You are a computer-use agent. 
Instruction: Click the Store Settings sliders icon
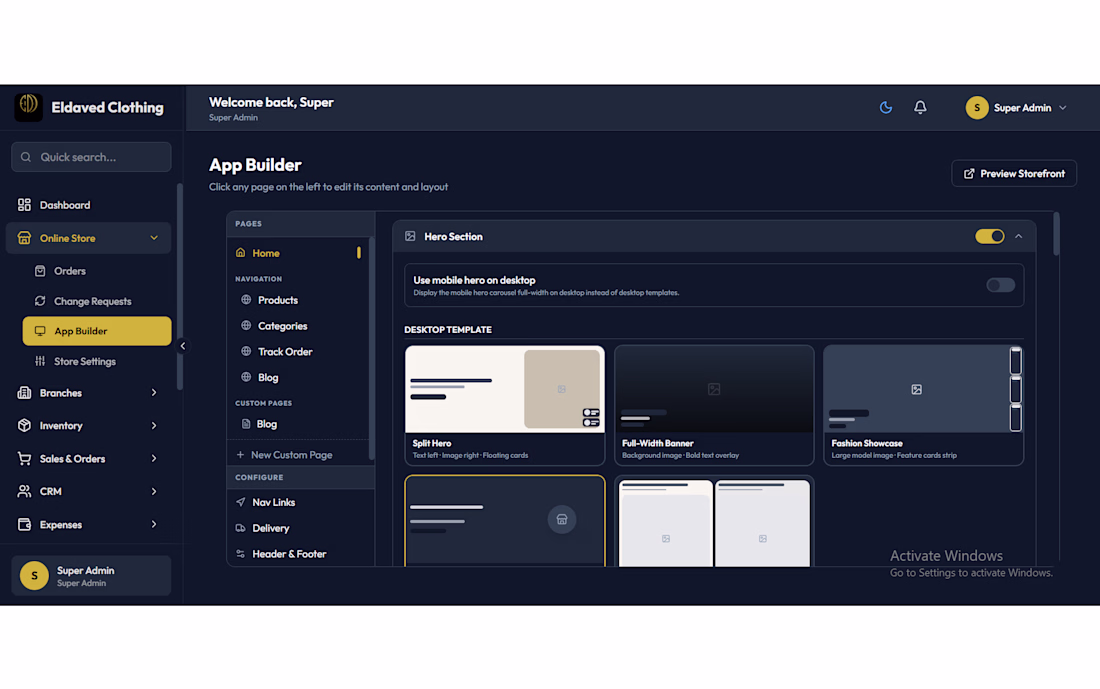40,361
